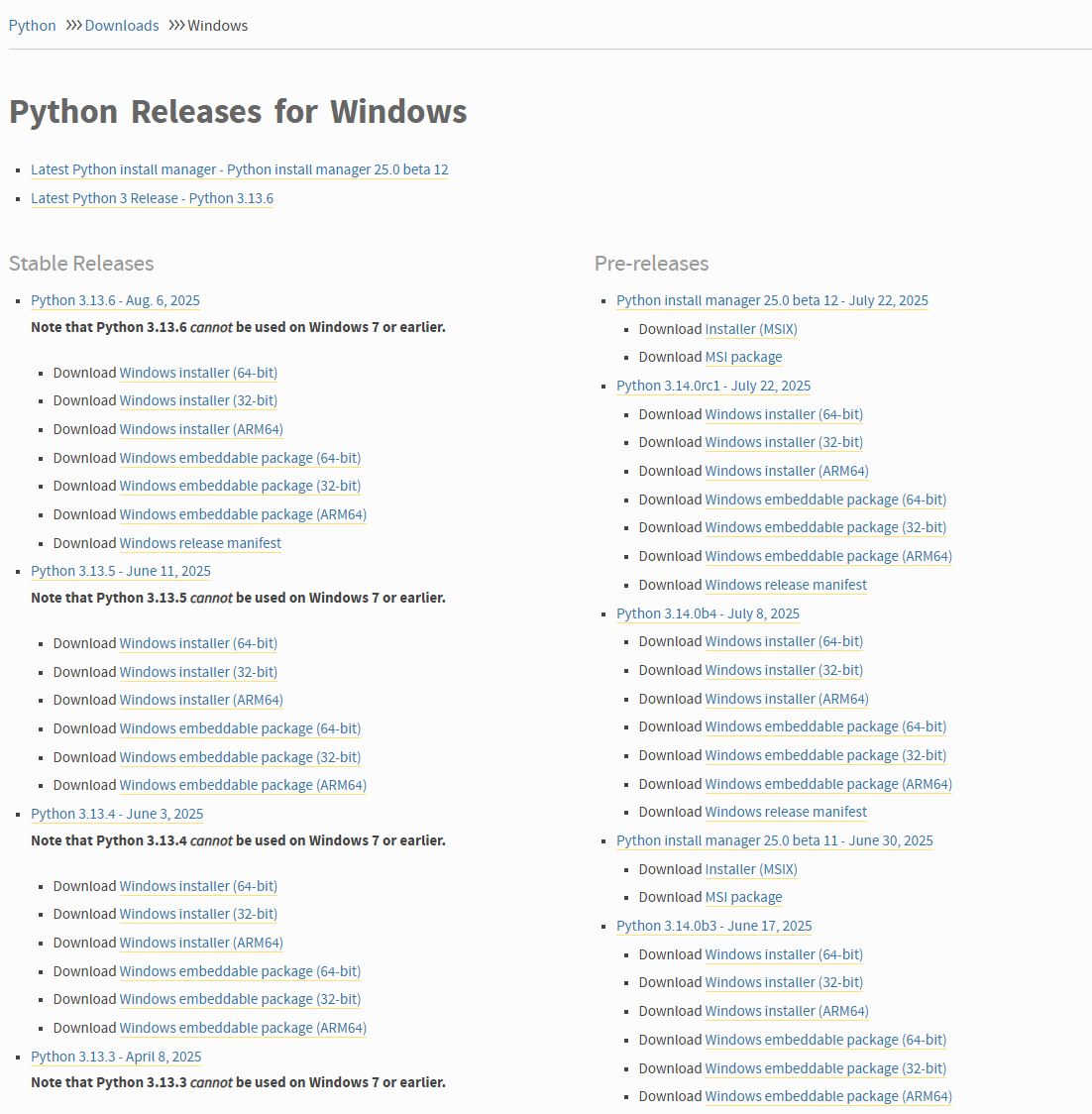1092x1114 pixels.
Task: Download Python 3.13.6 Windows installer (32-bit)
Action: [x=198, y=400]
